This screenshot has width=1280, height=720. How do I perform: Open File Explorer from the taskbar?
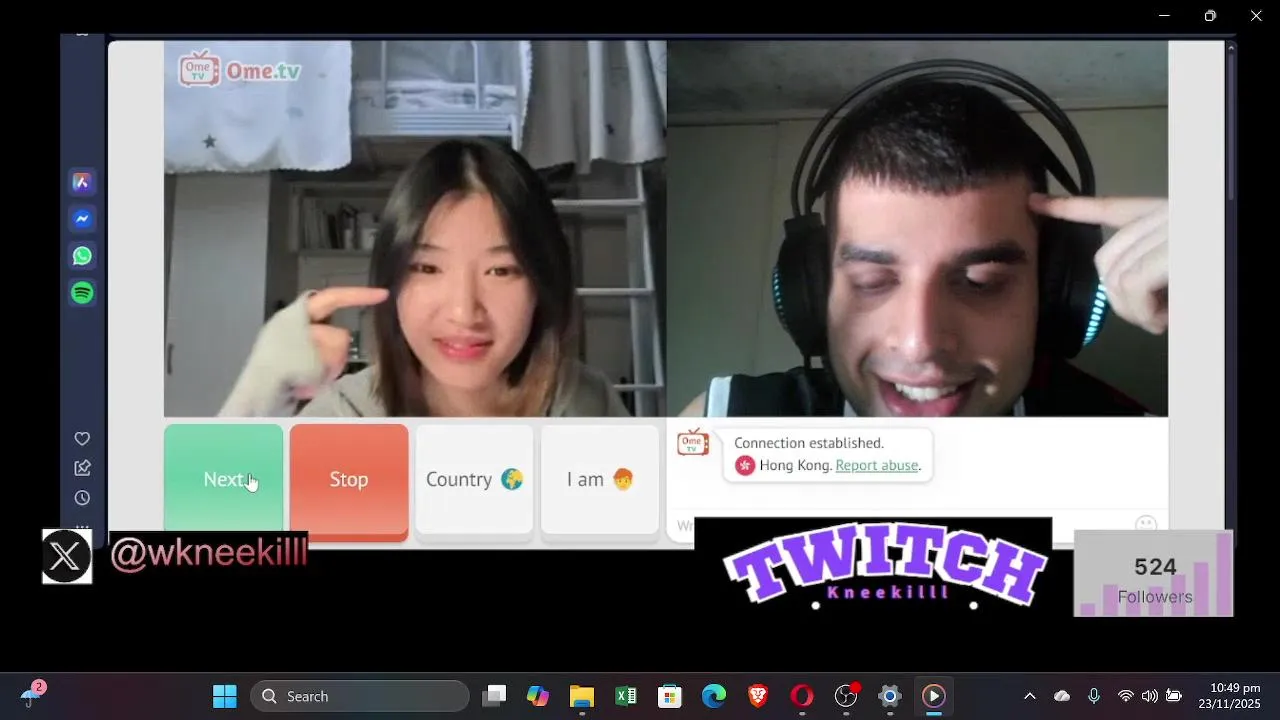coord(582,696)
